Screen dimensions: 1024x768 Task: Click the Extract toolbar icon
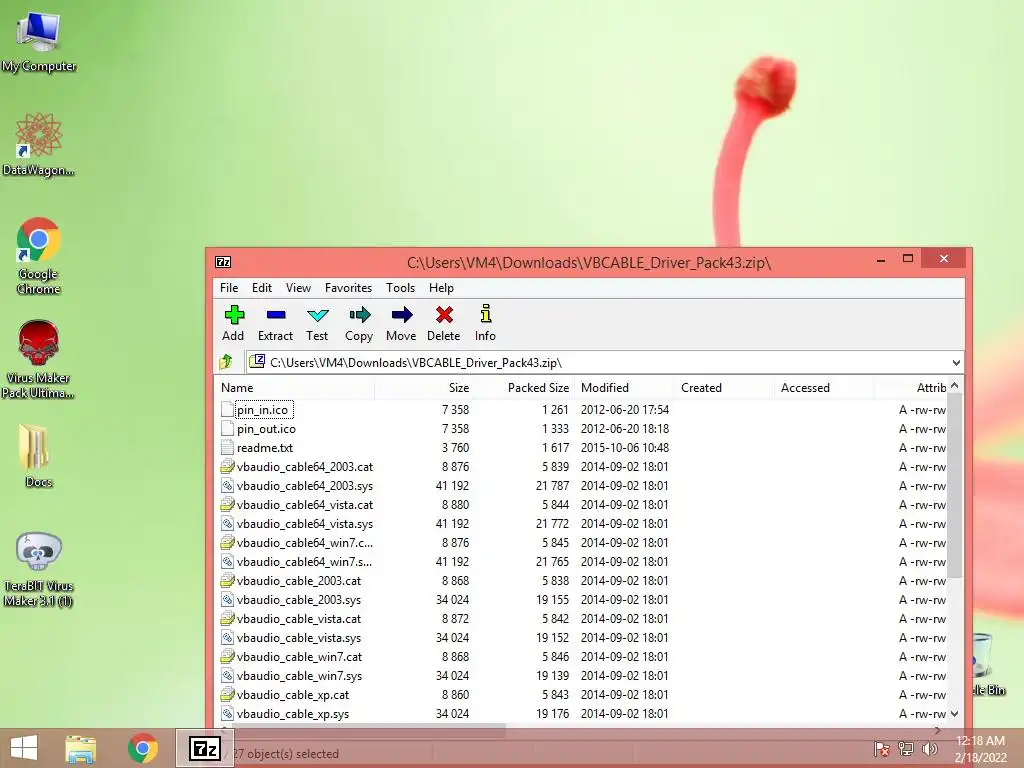pyautogui.click(x=276, y=315)
